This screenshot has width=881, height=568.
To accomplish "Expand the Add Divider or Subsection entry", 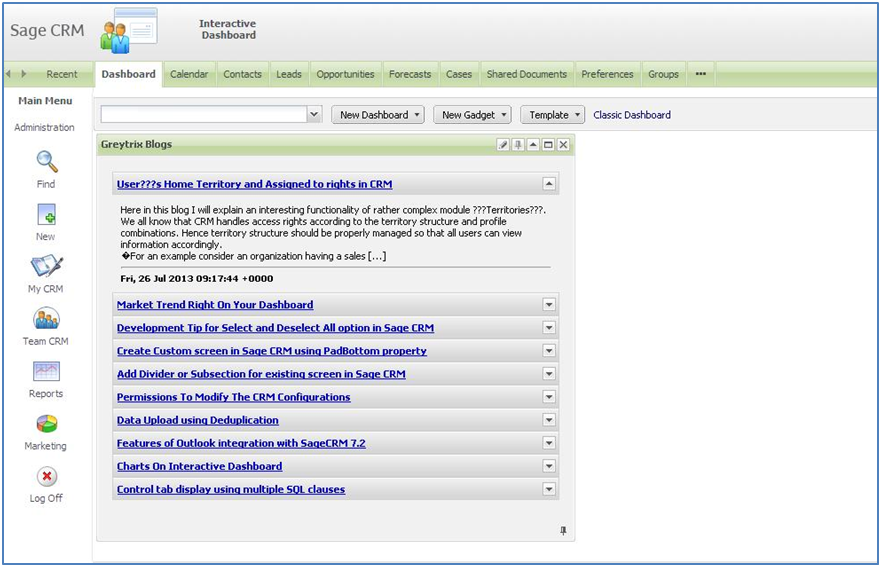I will click(x=549, y=374).
